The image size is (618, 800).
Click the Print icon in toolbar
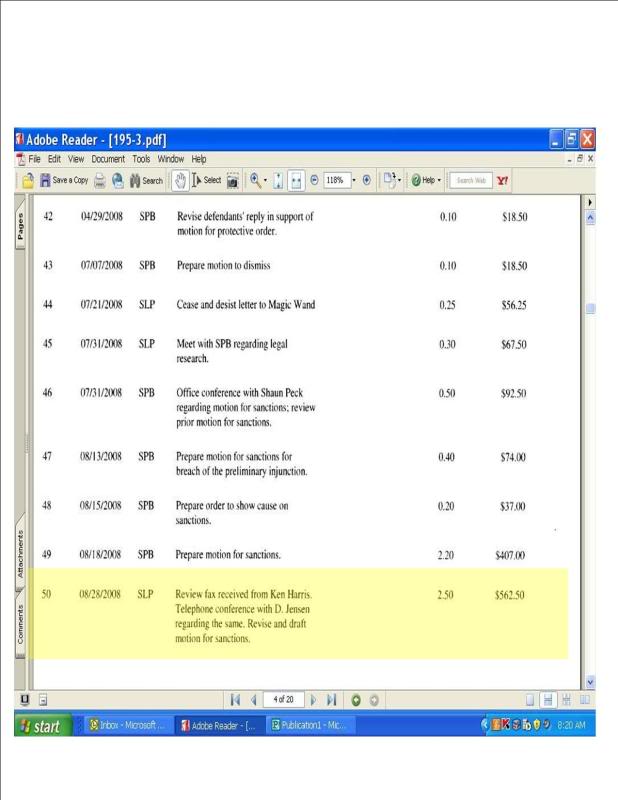[100, 181]
